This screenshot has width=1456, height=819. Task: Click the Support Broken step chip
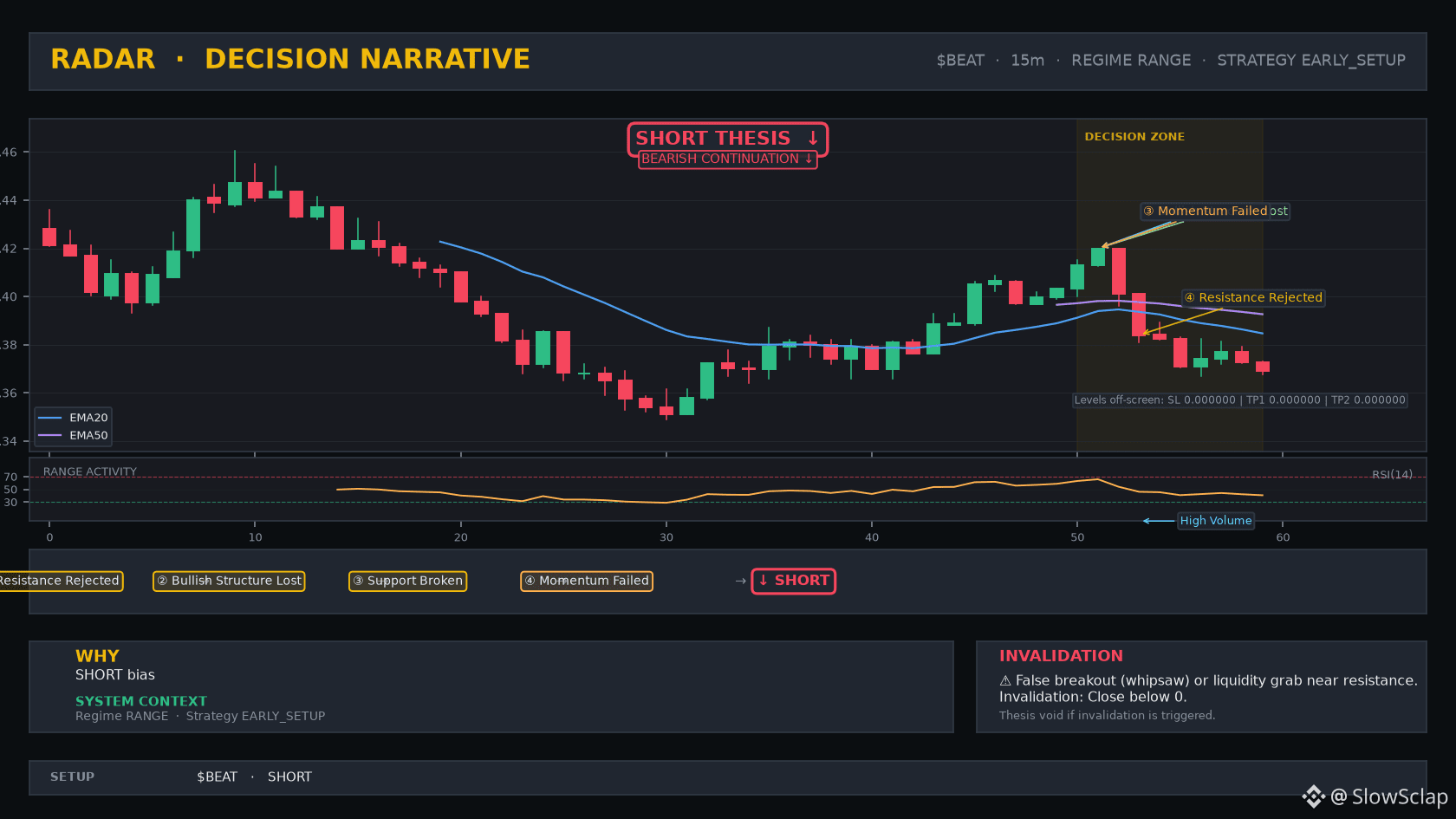(x=407, y=581)
